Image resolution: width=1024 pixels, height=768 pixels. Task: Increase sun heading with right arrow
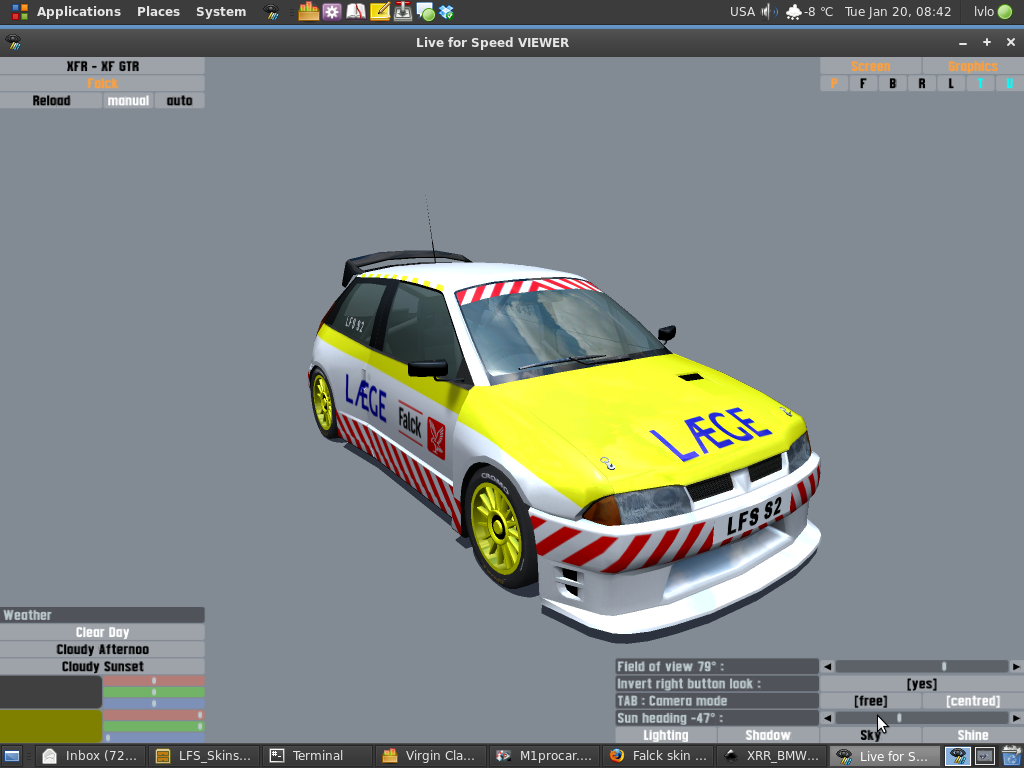tap(1016, 718)
